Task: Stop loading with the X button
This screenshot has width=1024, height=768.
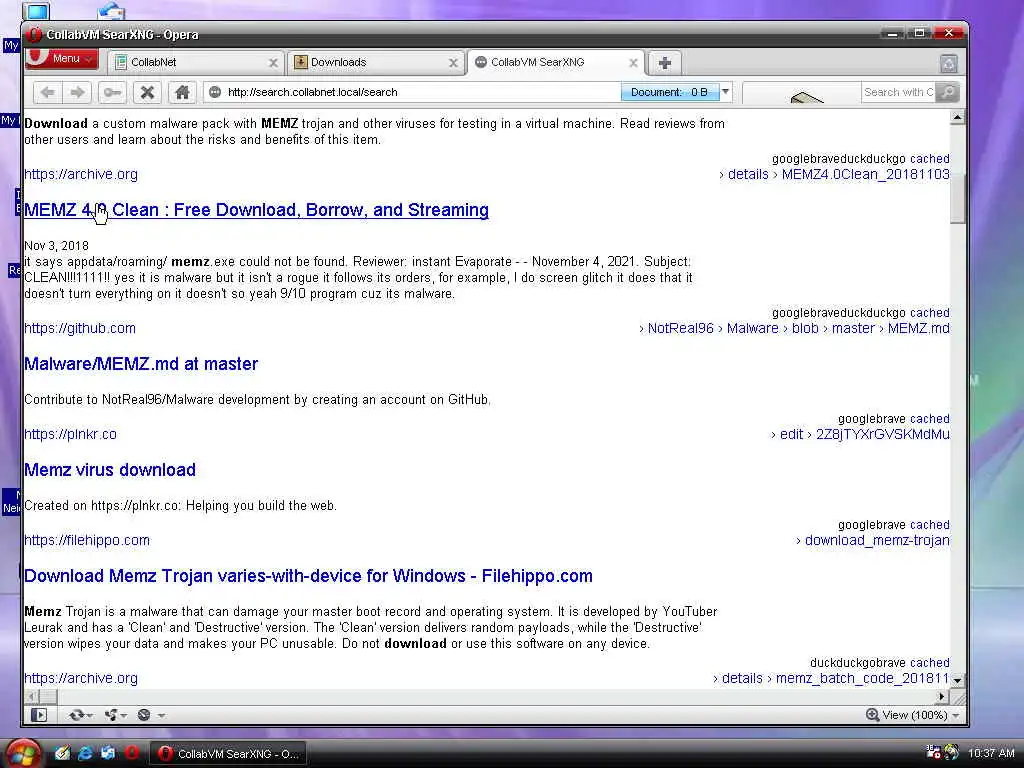Action: 147,92
